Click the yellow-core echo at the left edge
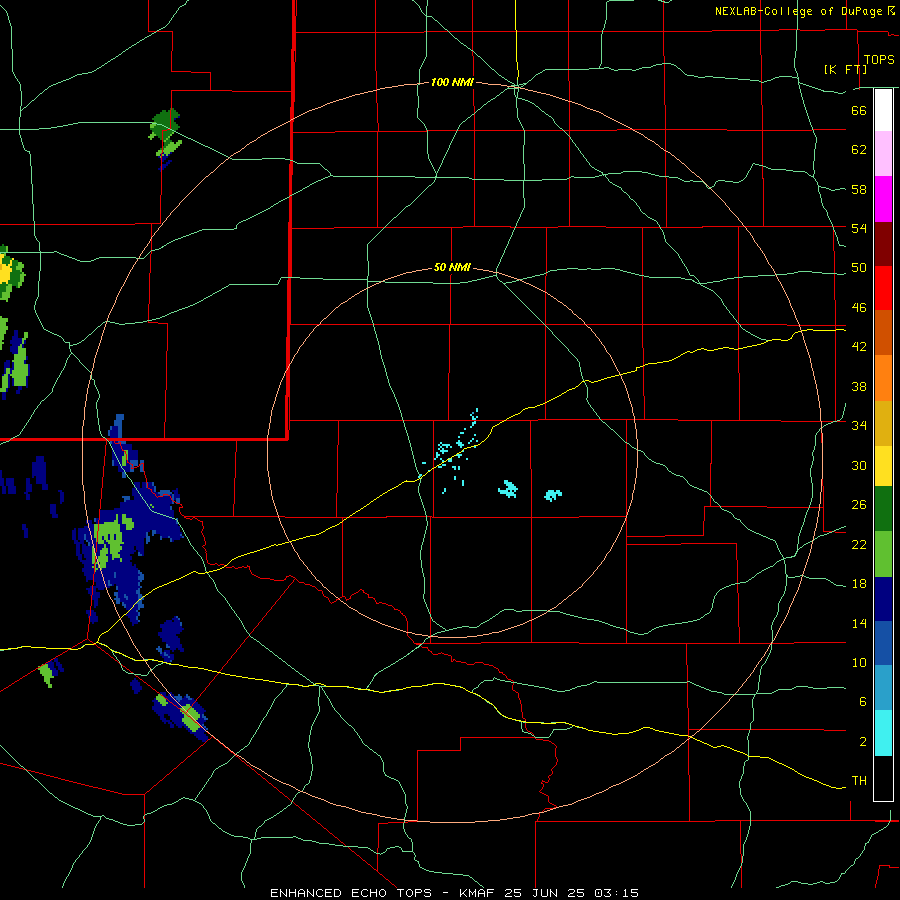900x900 pixels. pyautogui.click(x=9, y=274)
